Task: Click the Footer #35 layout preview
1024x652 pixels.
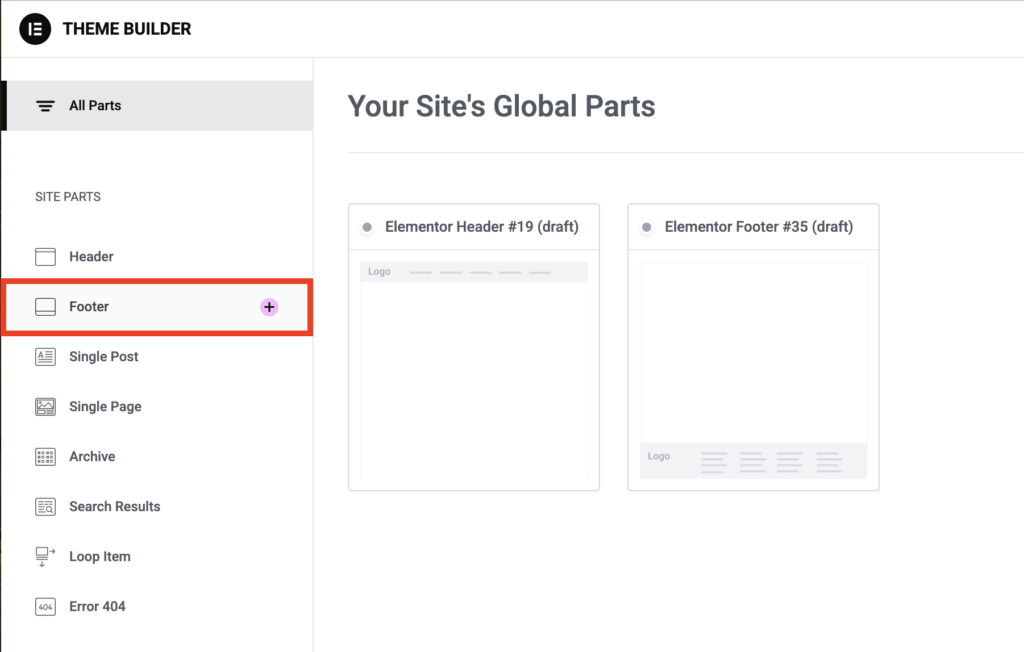Action: click(753, 370)
